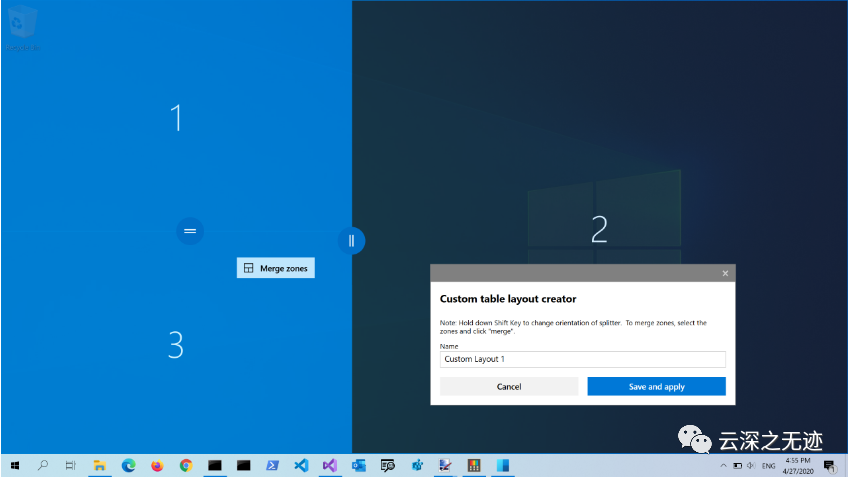Click the volume speaker icon
This screenshot has height=479, width=851.
coord(752,466)
